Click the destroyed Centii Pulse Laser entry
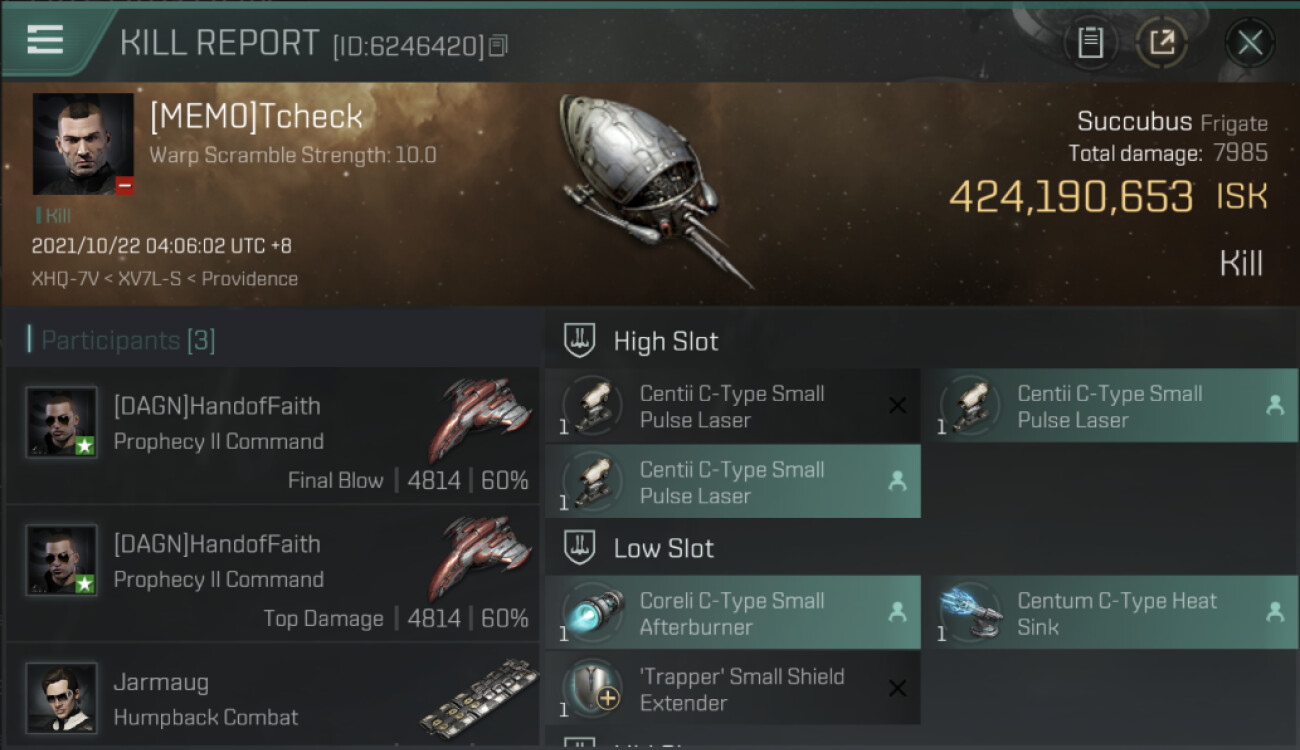This screenshot has width=1300, height=750. pos(733,406)
